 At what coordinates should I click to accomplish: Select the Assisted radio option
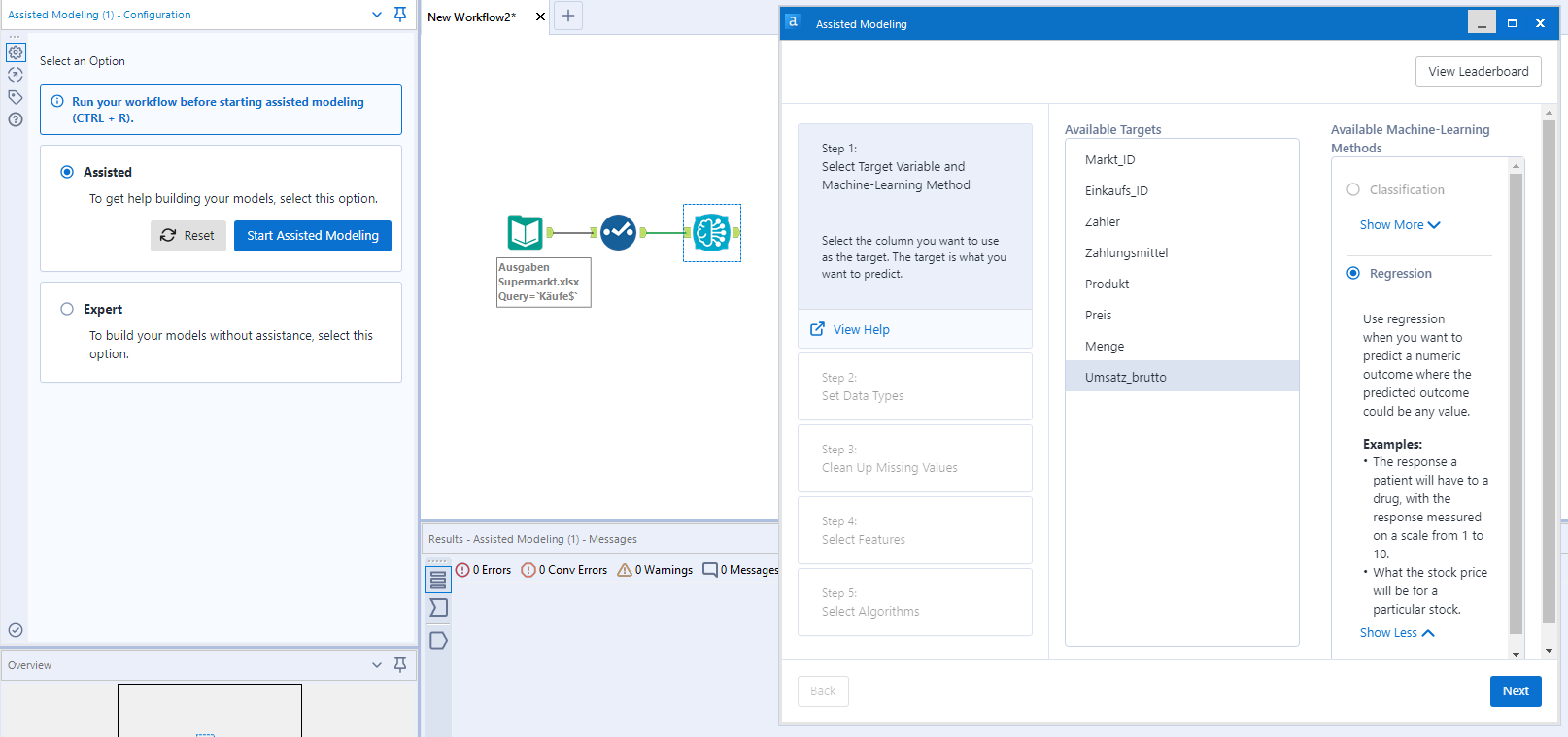[67, 172]
